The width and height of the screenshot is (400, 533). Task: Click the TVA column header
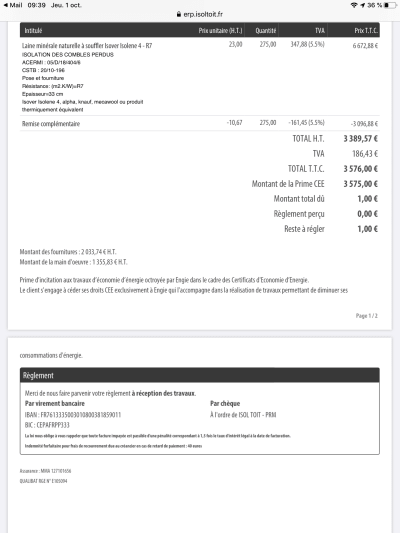click(x=320, y=31)
